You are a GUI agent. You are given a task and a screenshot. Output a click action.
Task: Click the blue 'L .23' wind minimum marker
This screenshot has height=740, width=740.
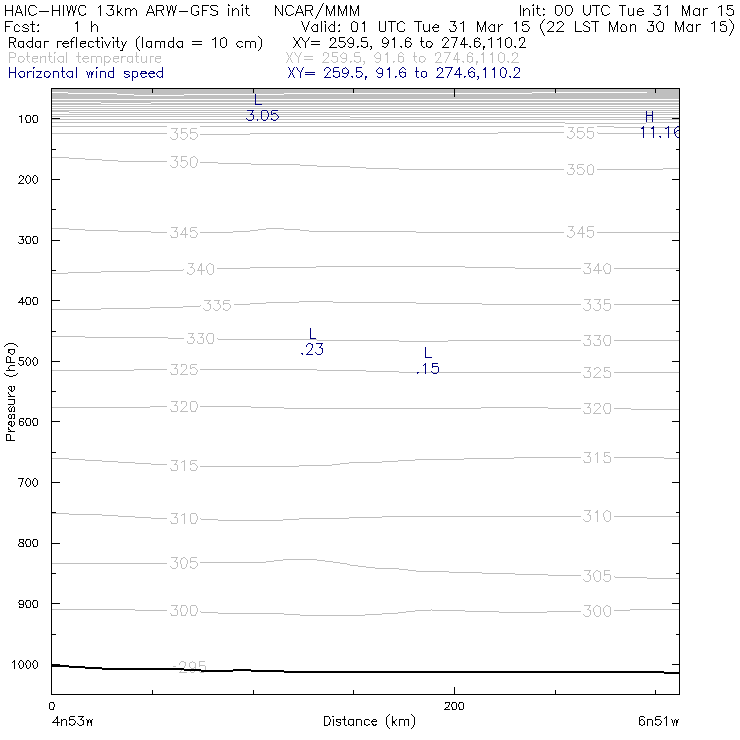point(312,342)
